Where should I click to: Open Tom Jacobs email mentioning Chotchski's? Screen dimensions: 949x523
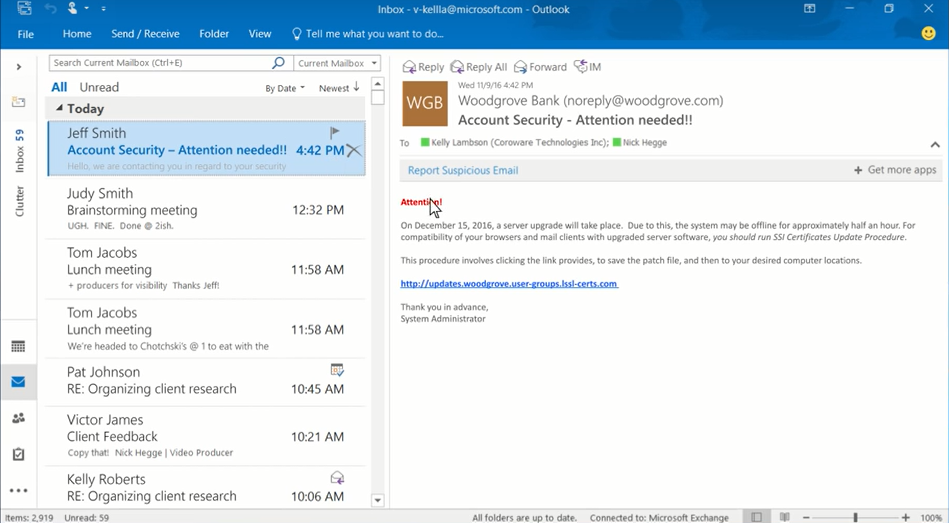[206, 329]
